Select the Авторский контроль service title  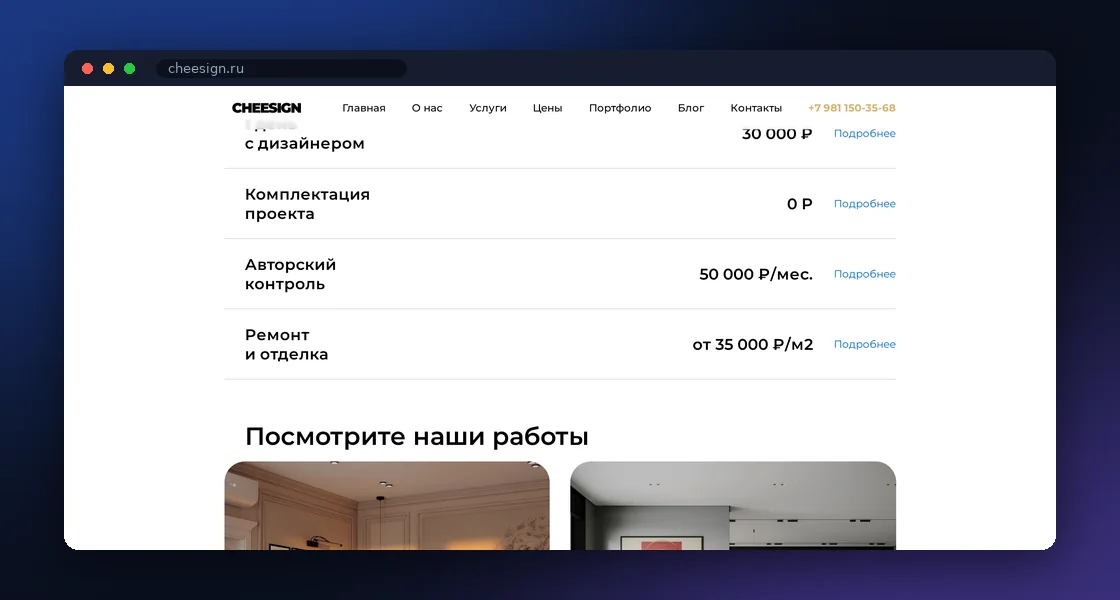290,274
